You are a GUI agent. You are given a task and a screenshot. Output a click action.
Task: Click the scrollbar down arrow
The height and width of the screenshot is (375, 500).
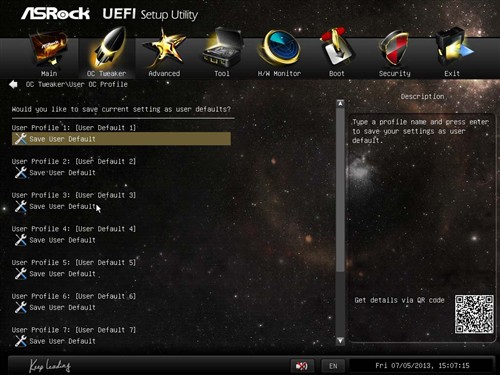pyautogui.click(x=340, y=340)
